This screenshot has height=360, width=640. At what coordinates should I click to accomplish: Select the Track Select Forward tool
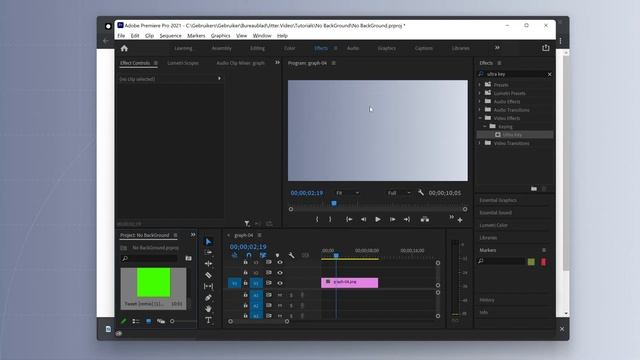[x=208, y=253]
